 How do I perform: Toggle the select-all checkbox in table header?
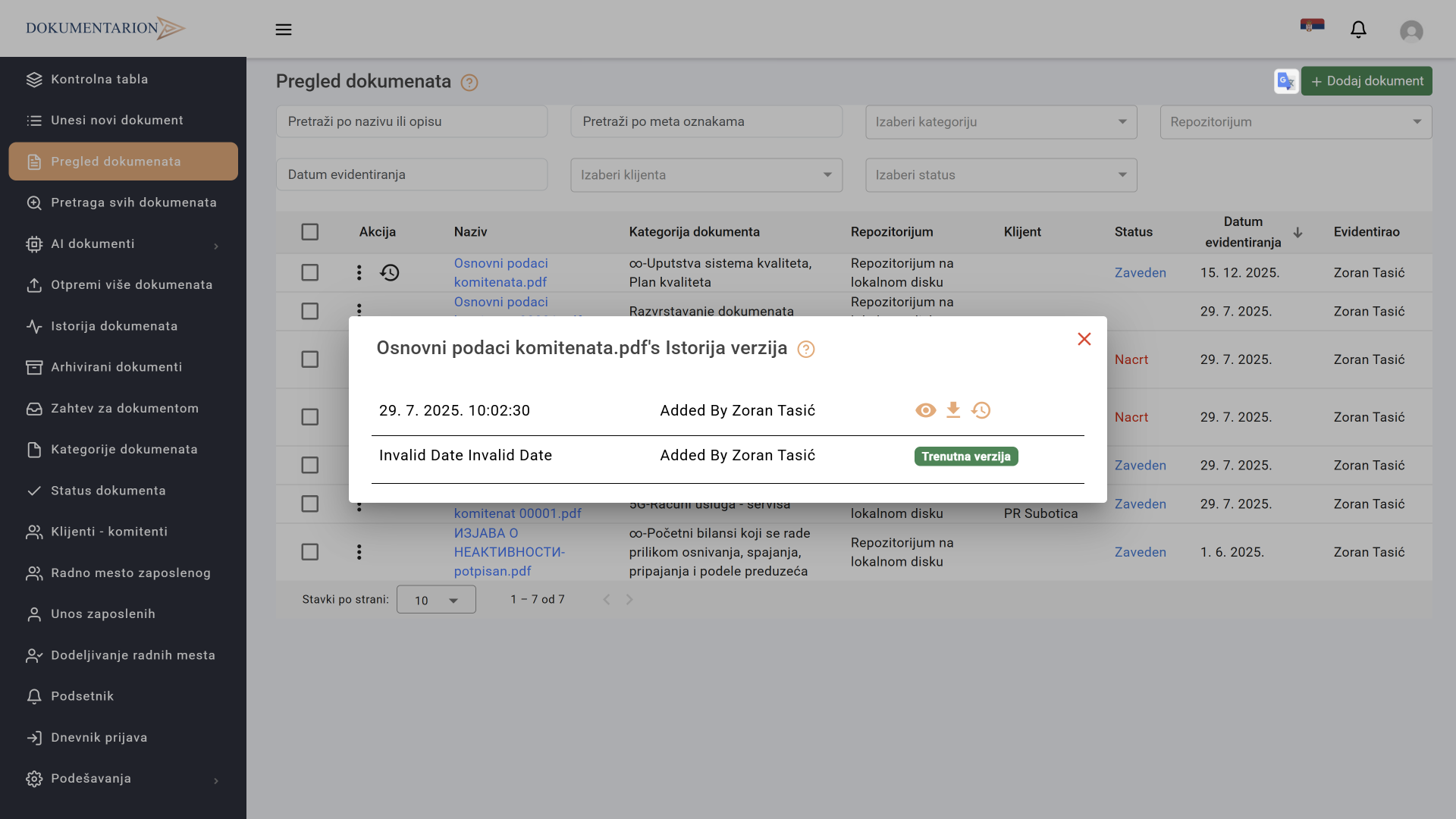point(309,232)
